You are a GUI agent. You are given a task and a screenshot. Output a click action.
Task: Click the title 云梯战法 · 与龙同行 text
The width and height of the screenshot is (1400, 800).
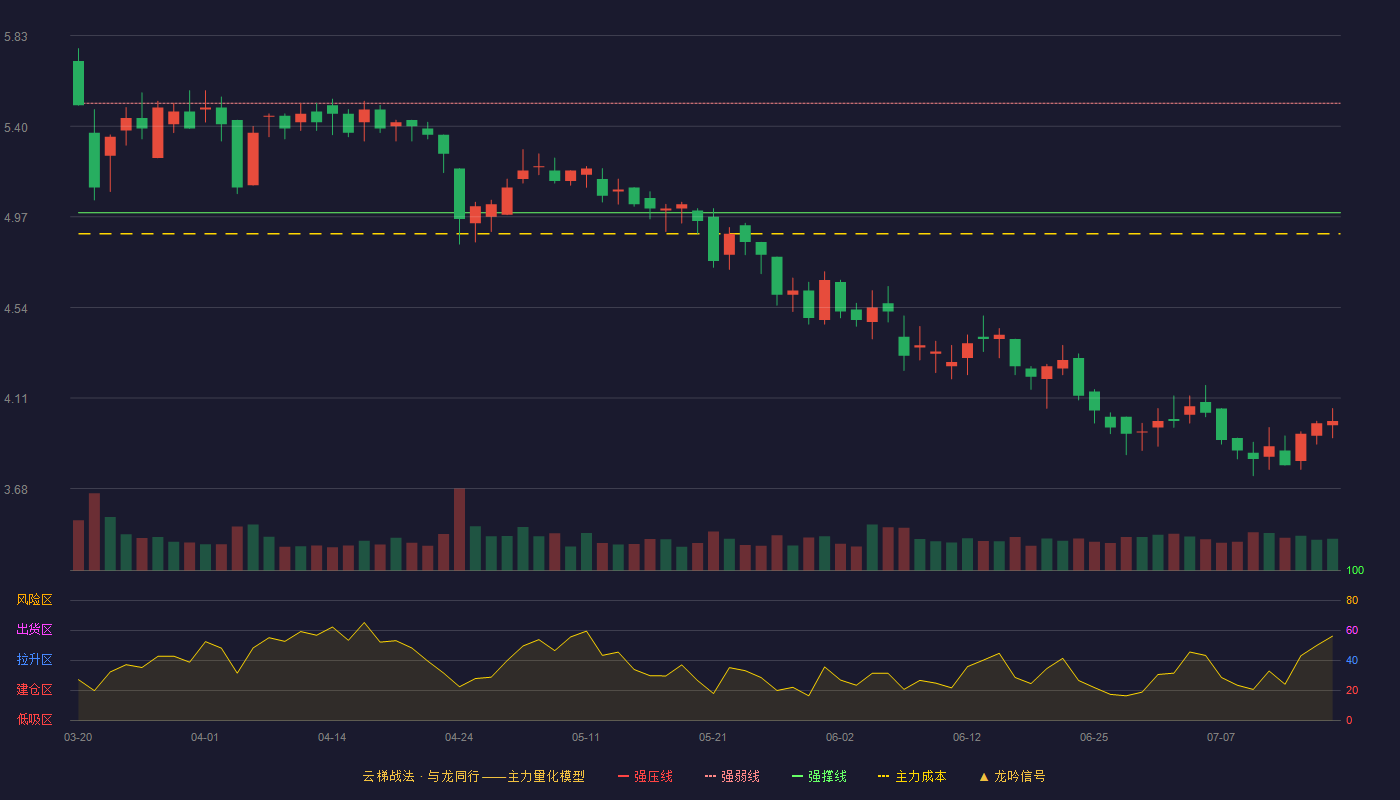(x=420, y=776)
